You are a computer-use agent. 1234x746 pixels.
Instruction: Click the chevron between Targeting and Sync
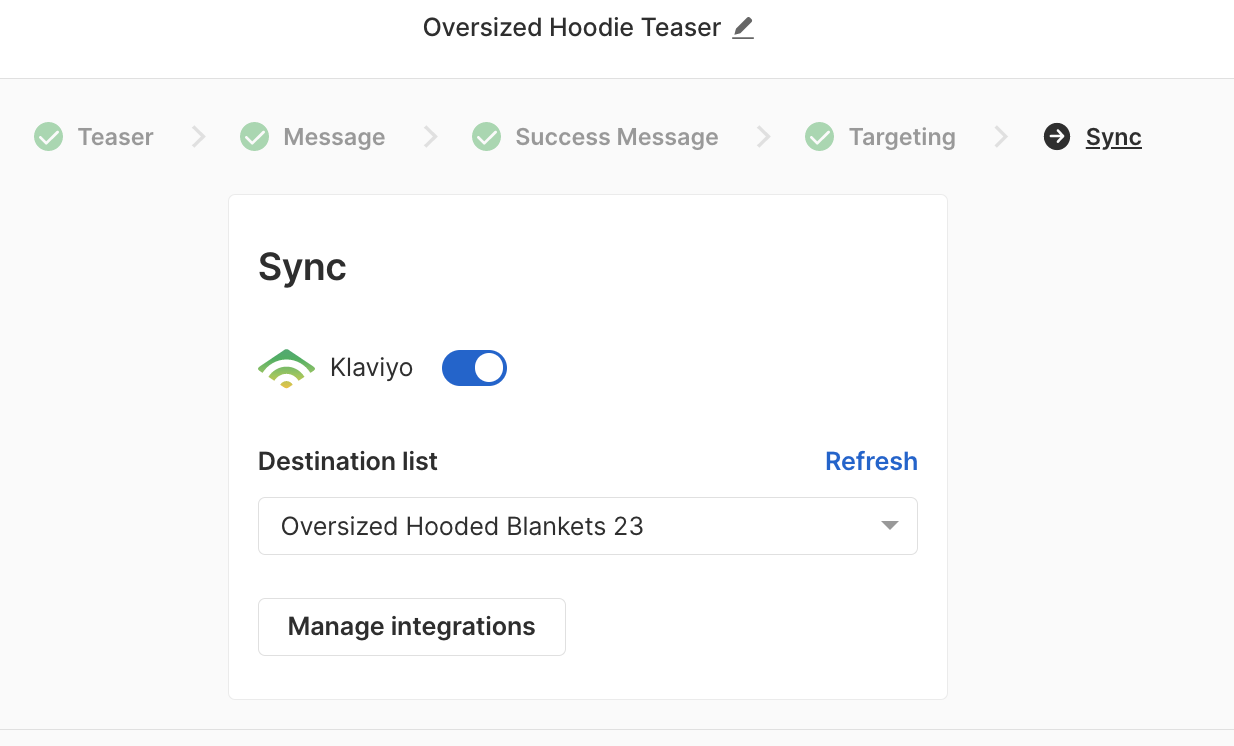tap(1002, 136)
